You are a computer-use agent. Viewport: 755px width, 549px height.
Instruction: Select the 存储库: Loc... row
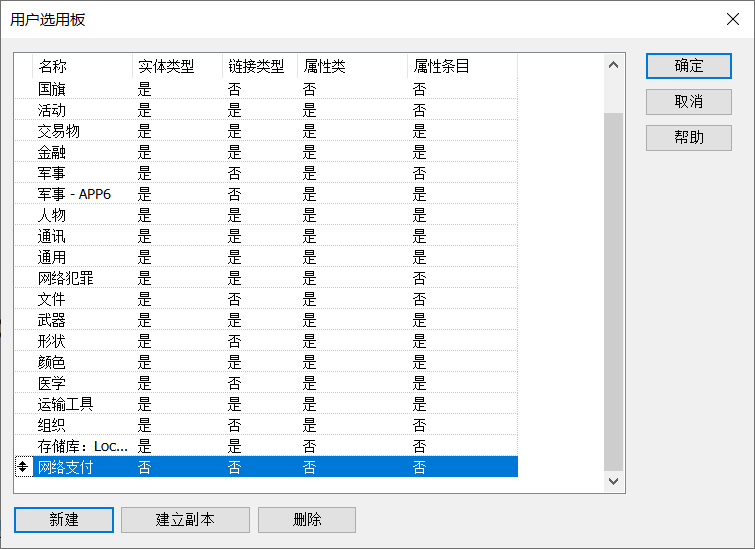pyautogui.click(x=266, y=446)
